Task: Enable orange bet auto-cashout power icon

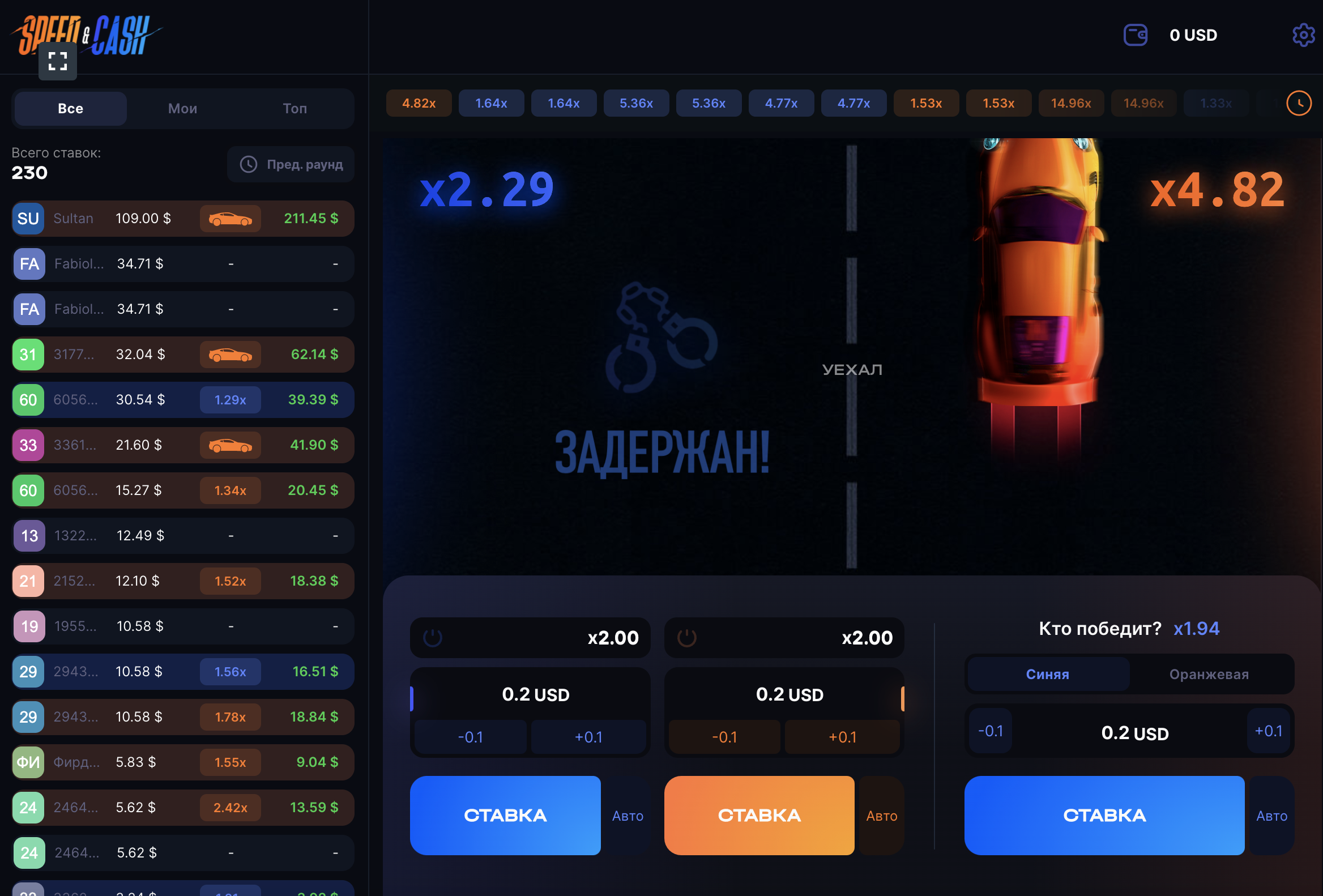Action: pos(686,638)
